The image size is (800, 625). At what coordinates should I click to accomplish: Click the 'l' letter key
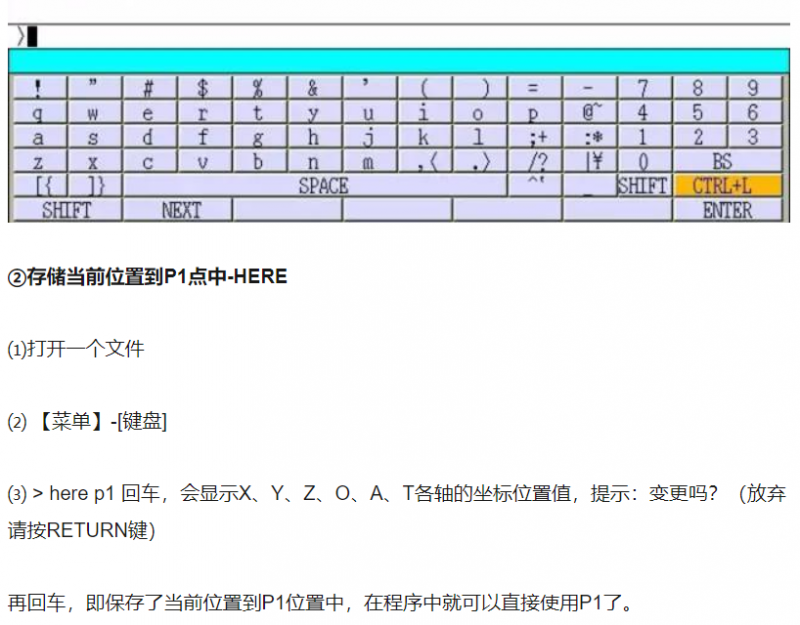(x=480, y=137)
